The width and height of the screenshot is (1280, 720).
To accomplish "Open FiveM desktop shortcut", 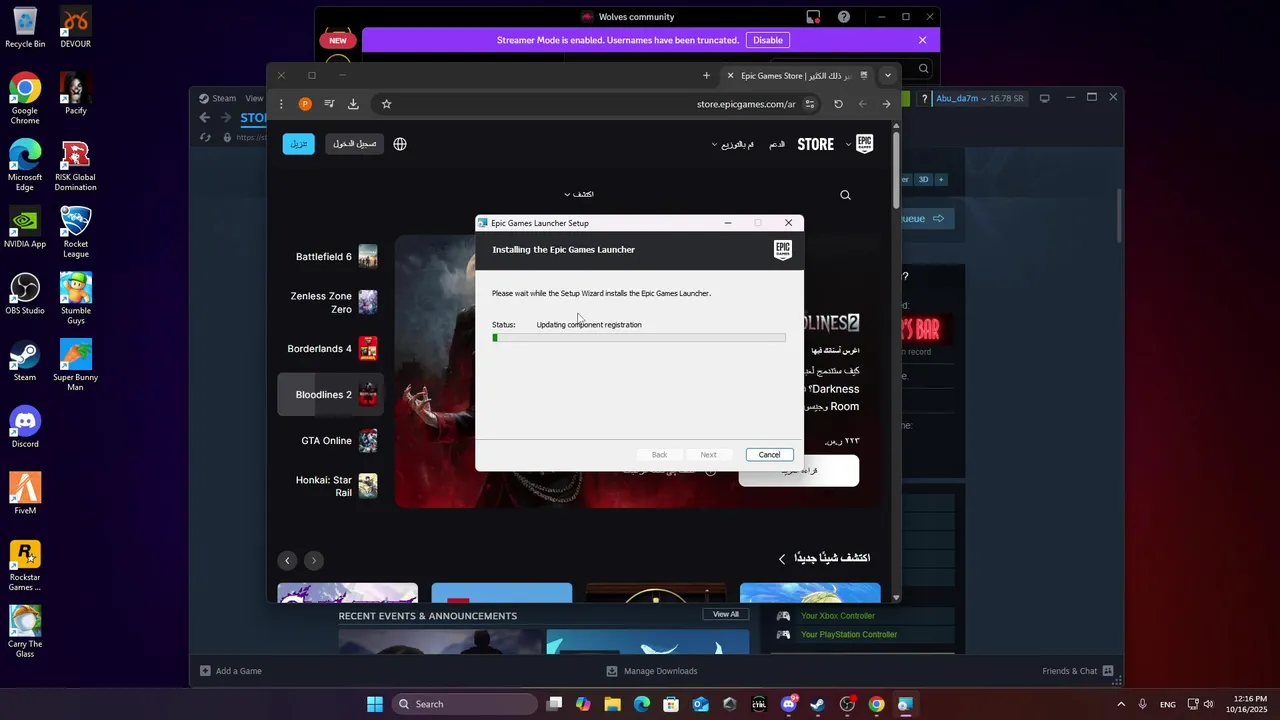I will [25, 495].
